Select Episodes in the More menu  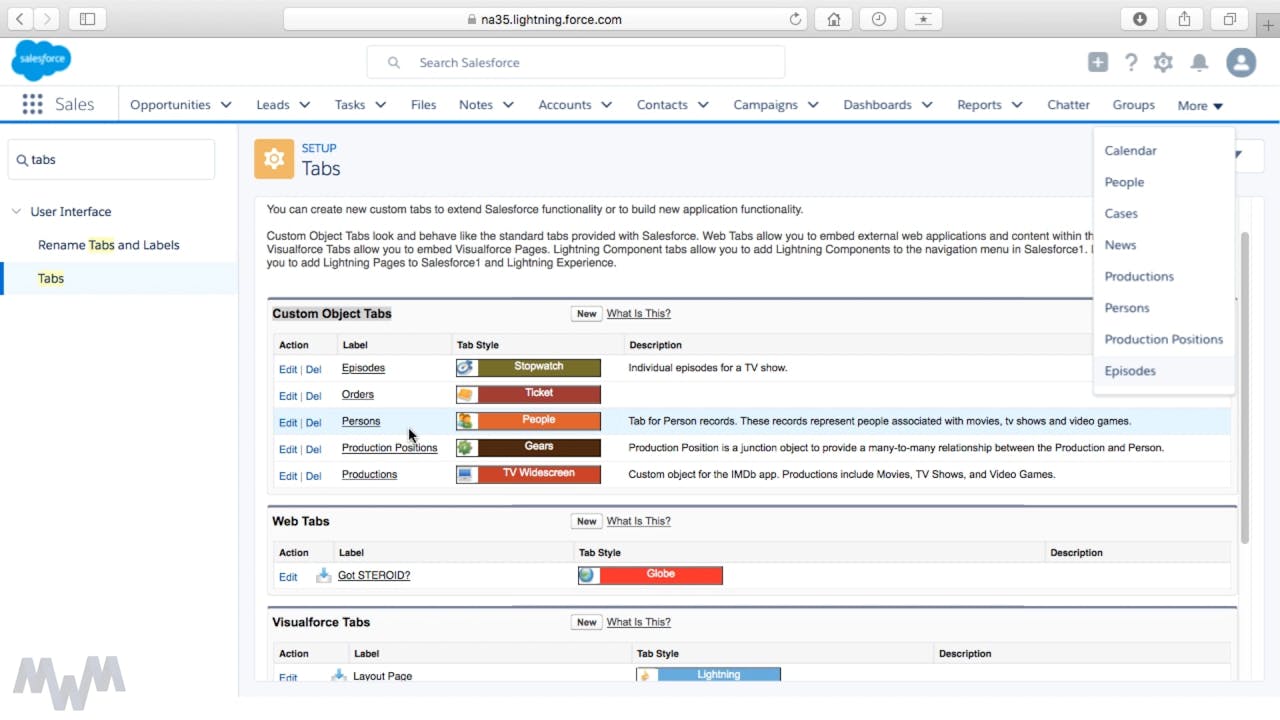[x=1130, y=371]
